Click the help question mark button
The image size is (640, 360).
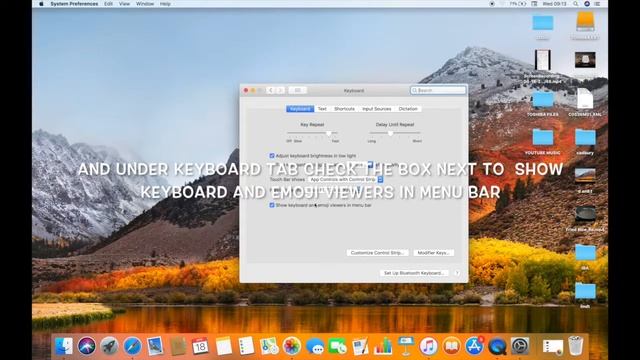[x=457, y=273]
